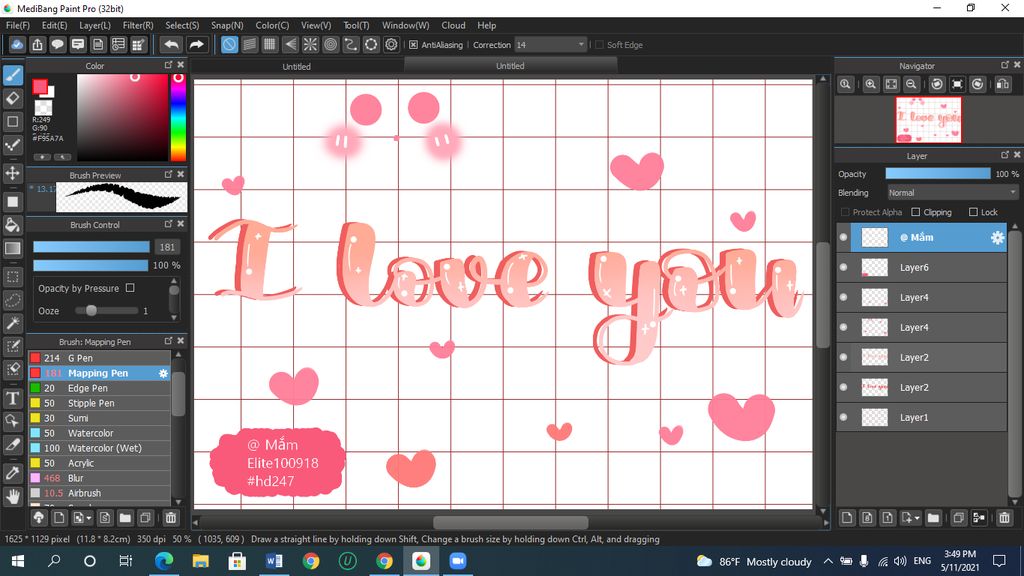Zoom out using Navigator panel

click(x=912, y=84)
